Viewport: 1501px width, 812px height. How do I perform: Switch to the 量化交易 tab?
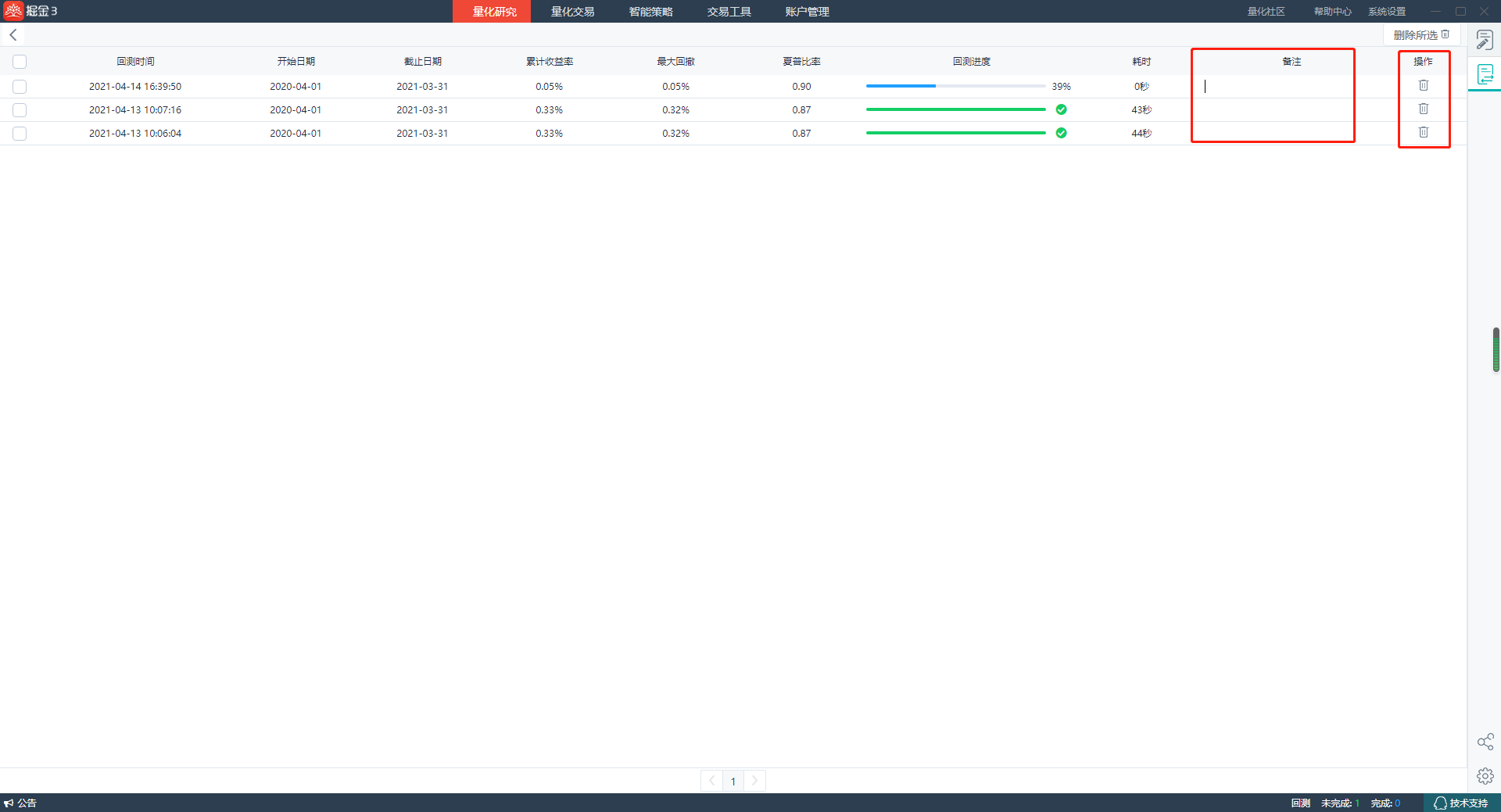pyautogui.click(x=572, y=12)
